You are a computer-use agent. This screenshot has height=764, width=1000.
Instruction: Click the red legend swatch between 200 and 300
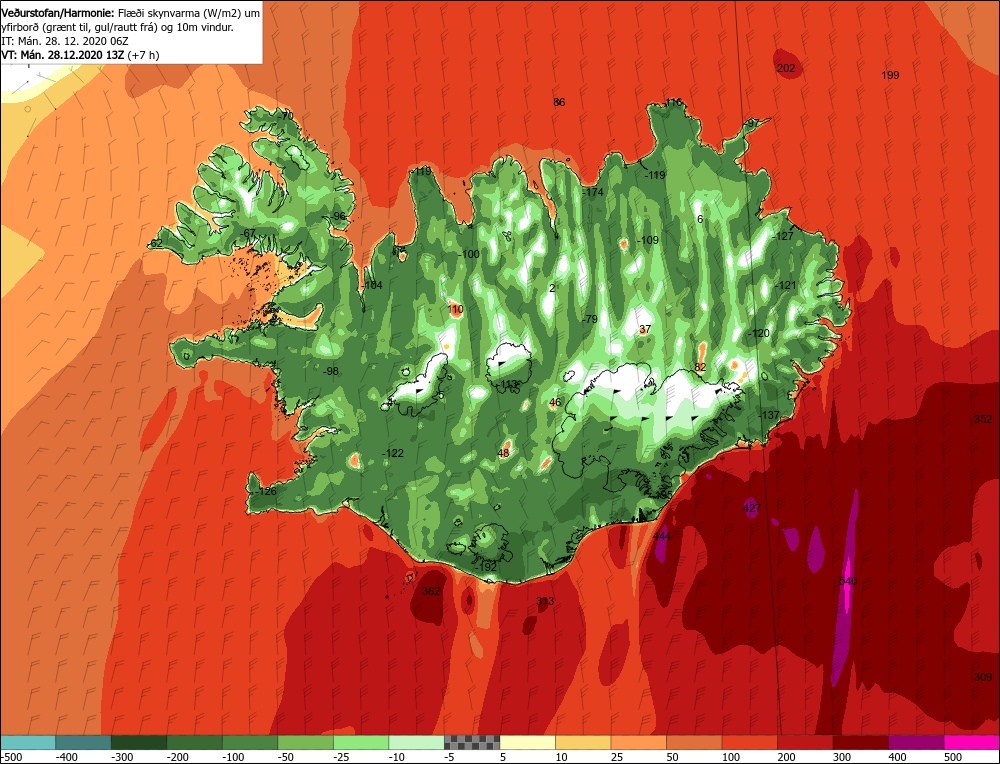click(805, 742)
